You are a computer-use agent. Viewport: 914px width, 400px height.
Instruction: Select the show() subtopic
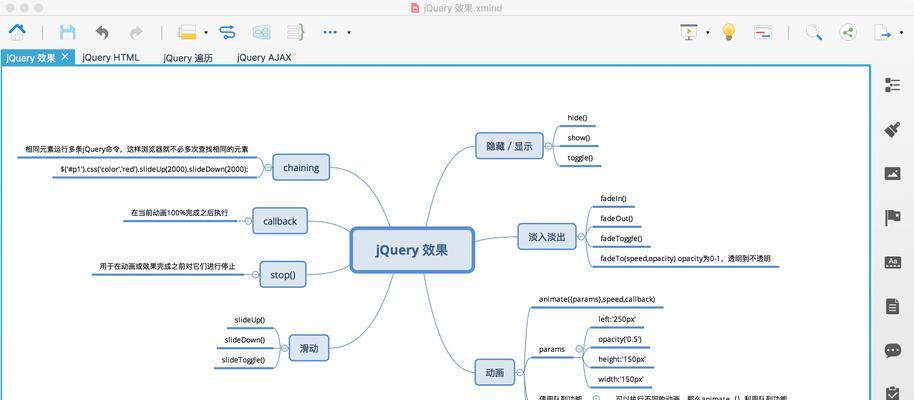click(x=579, y=138)
